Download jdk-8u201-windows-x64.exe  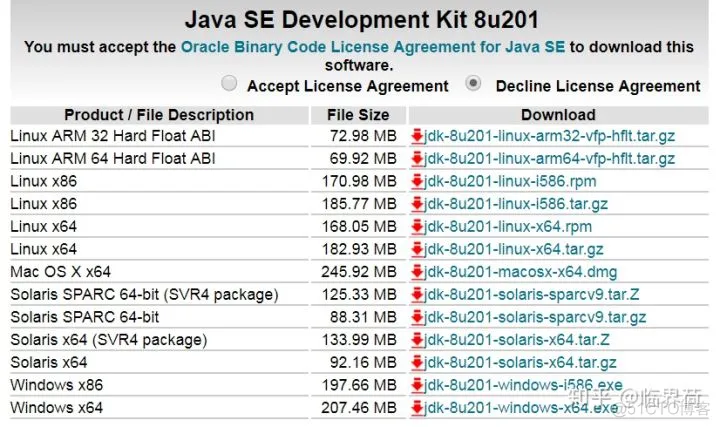pos(521,408)
